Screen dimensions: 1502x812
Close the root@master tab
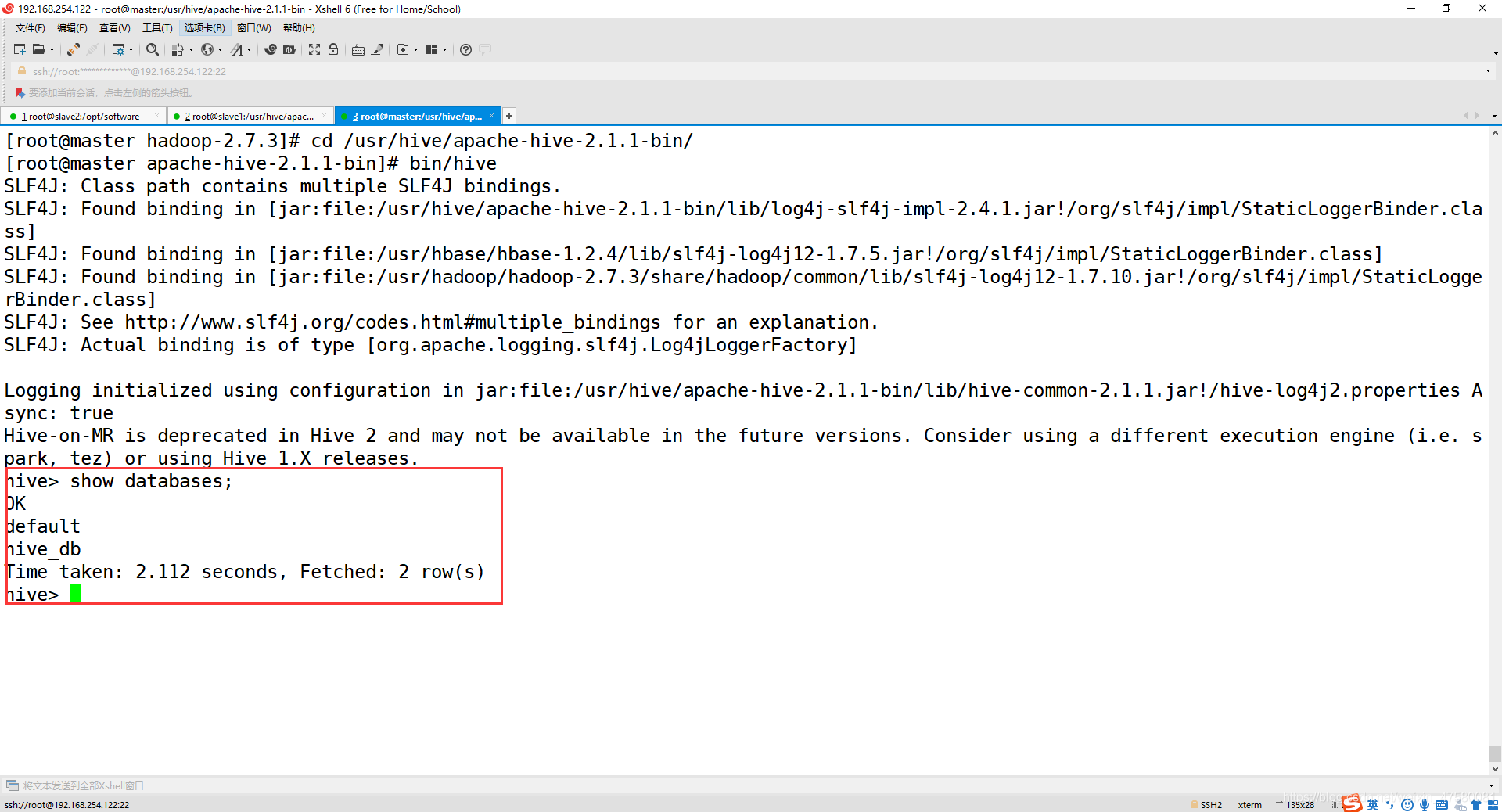(x=491, y=116)
